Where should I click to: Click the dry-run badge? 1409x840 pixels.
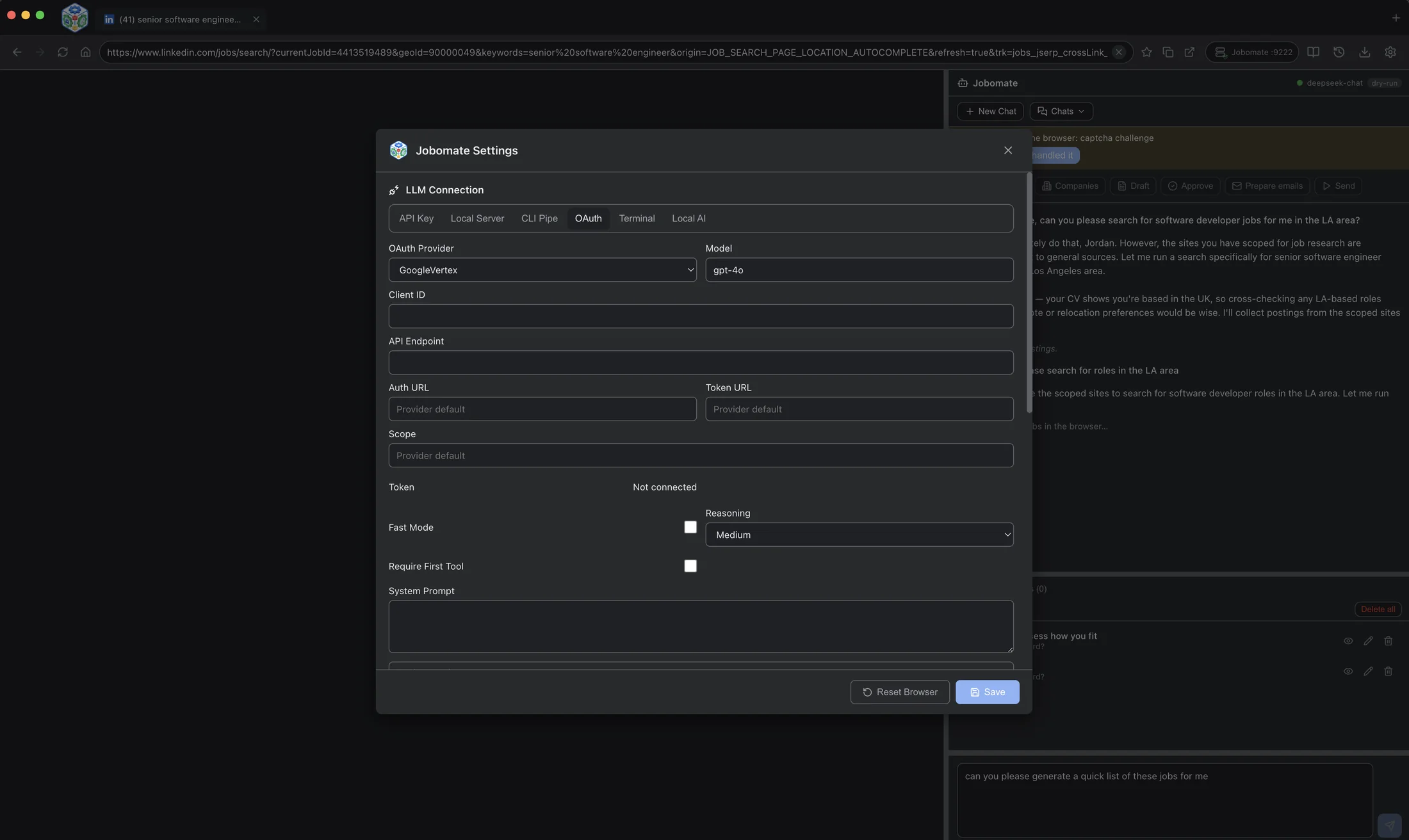(x=1384, y=83)
